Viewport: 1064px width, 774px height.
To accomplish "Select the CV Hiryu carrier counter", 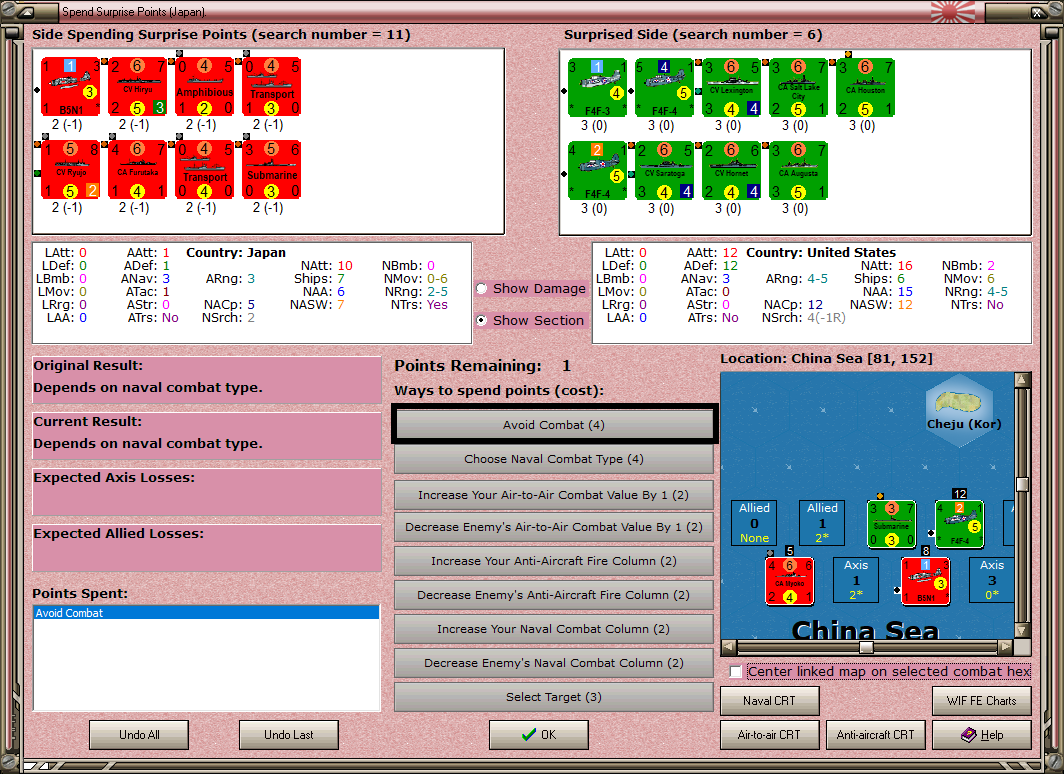I will point(138,86).
